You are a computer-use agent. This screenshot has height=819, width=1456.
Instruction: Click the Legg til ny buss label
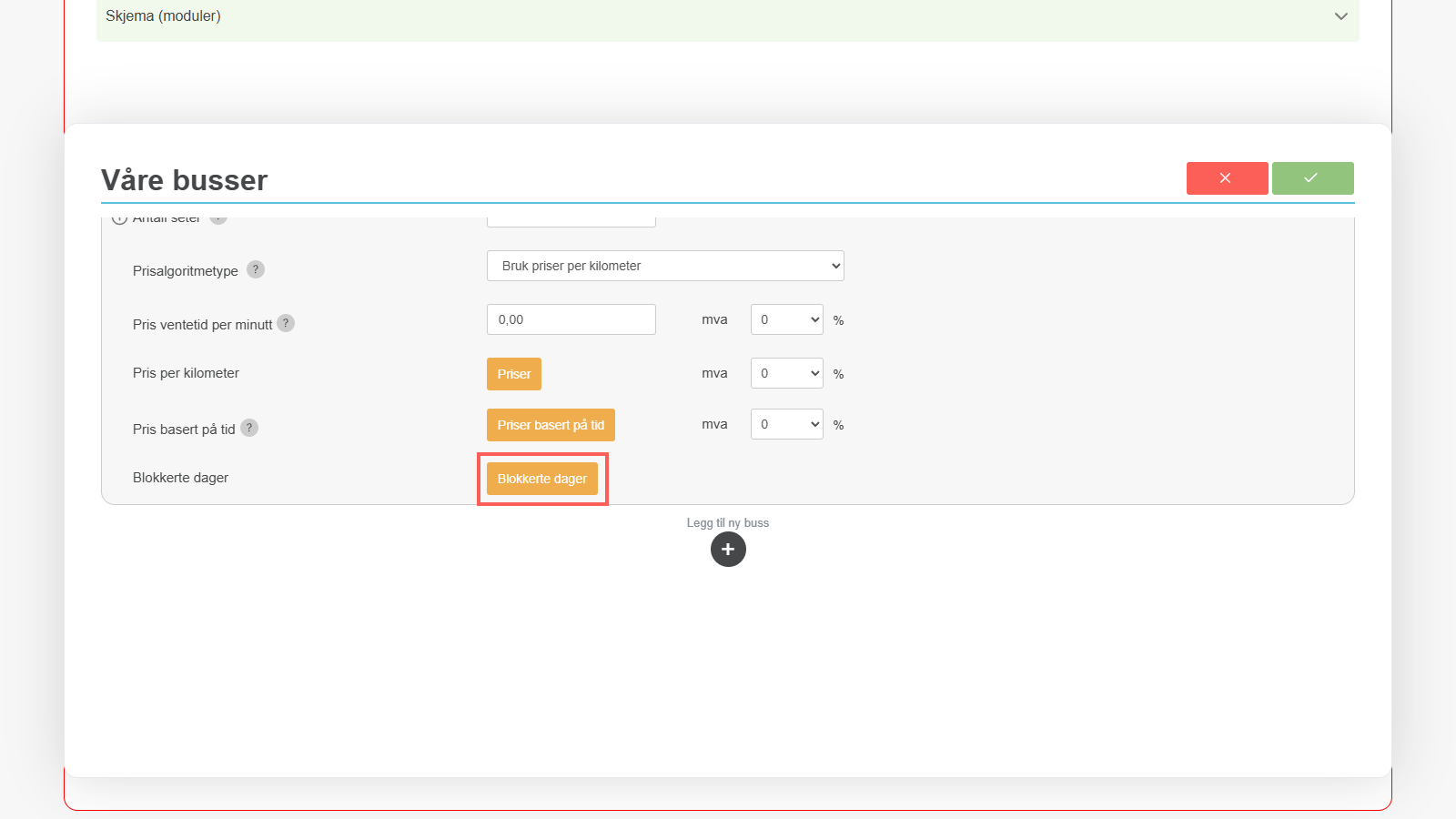(x=728, y=523)
